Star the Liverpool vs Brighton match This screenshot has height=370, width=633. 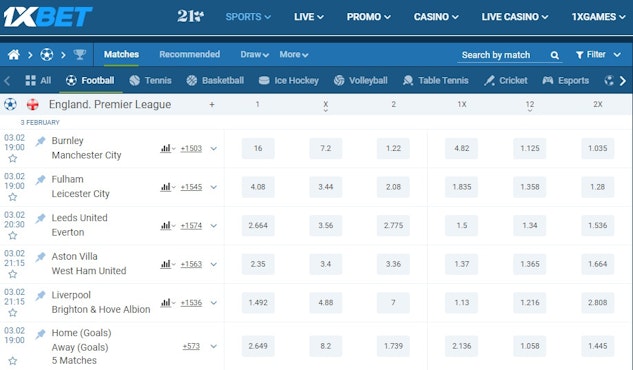[x=13, y=313]
